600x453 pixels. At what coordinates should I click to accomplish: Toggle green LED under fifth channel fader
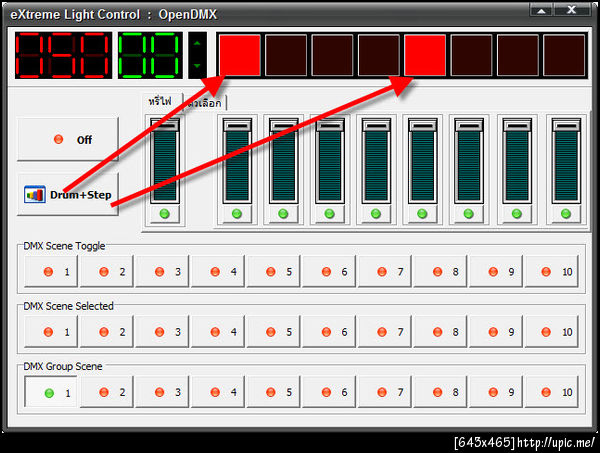pos(422,214)
